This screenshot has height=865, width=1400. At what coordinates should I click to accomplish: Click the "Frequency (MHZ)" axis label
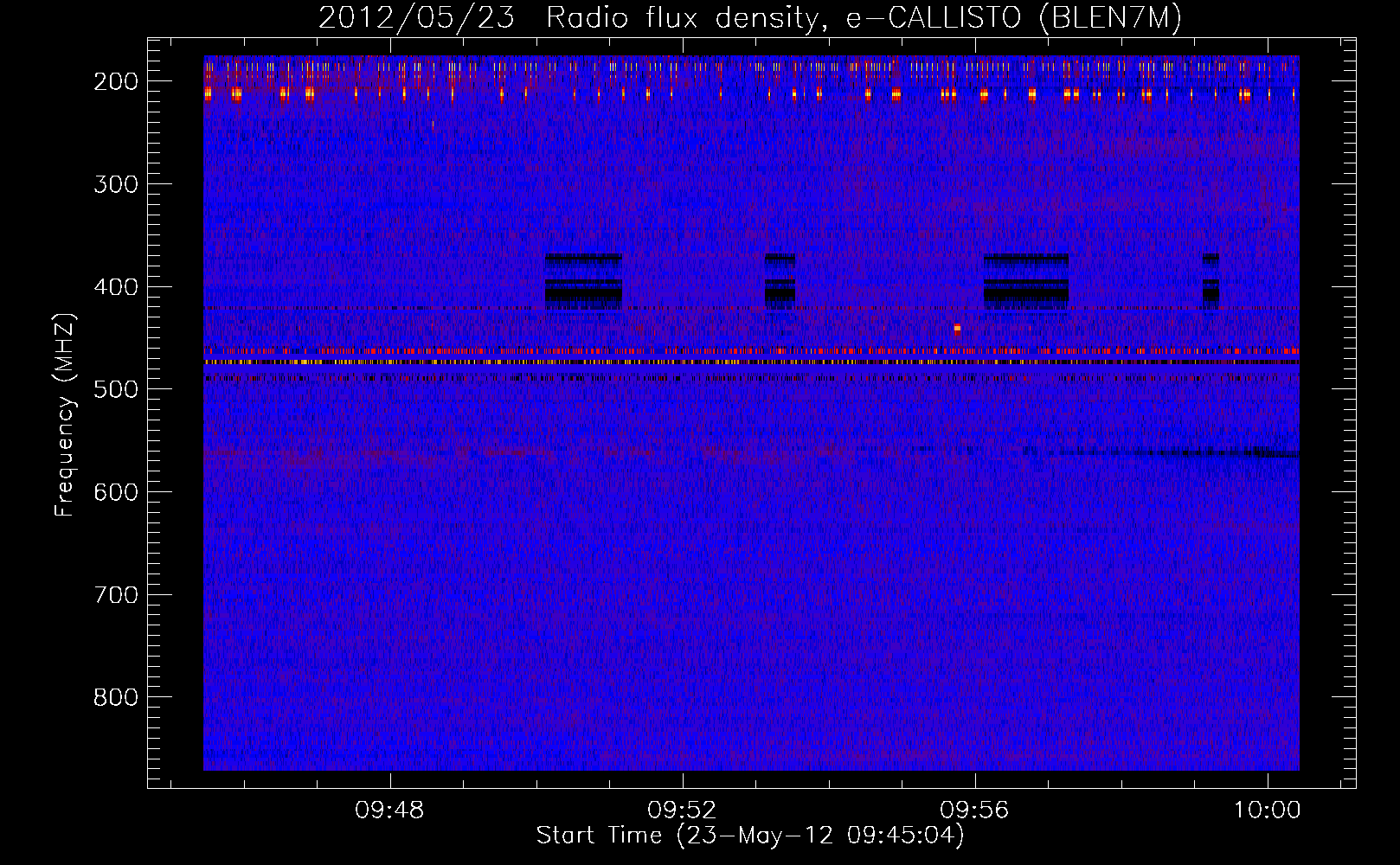pyautogui.click(x=65, y=415)
